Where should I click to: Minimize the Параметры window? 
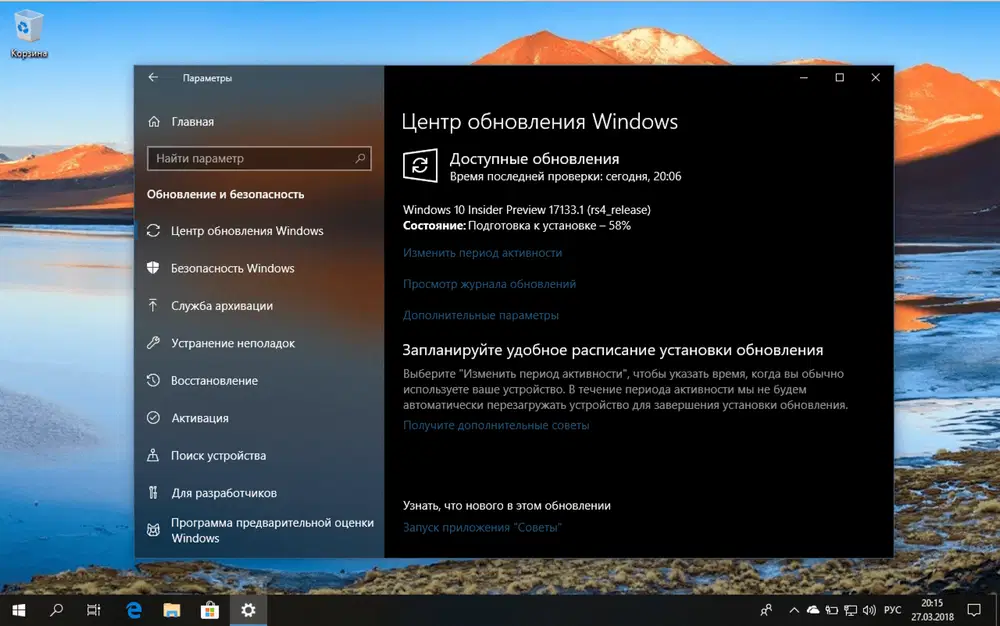pyautogui.click(x=804, y=77)
